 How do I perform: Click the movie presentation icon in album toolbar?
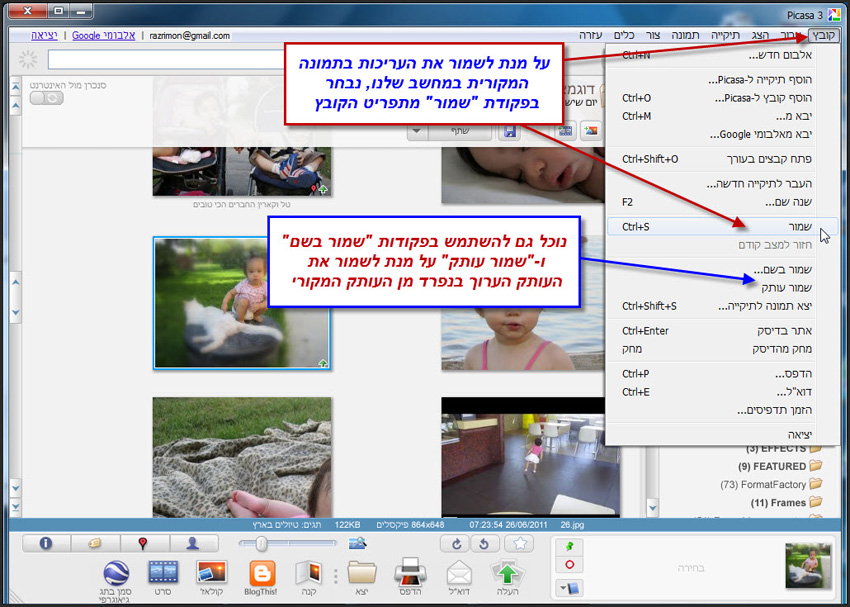pos(565,131)
